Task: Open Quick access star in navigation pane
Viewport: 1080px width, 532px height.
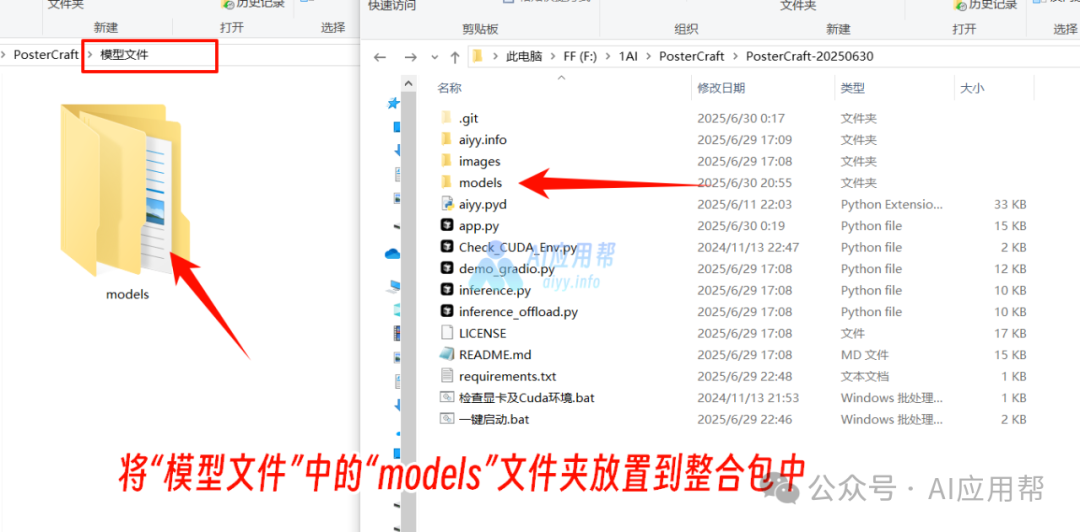Action: [394, 103]
